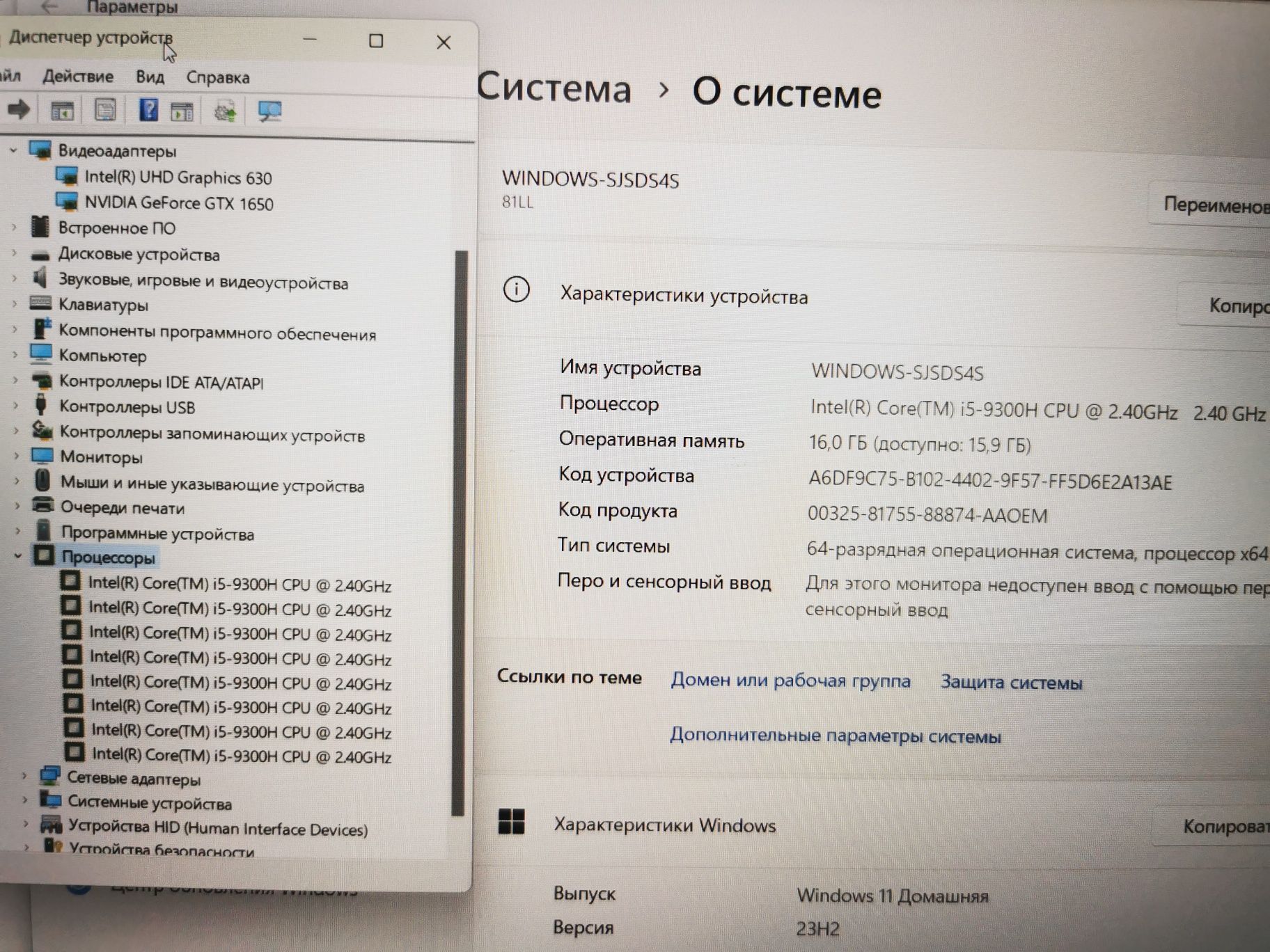
Task: Collapse the Процессоры tree node
Action: click(17, 556)
